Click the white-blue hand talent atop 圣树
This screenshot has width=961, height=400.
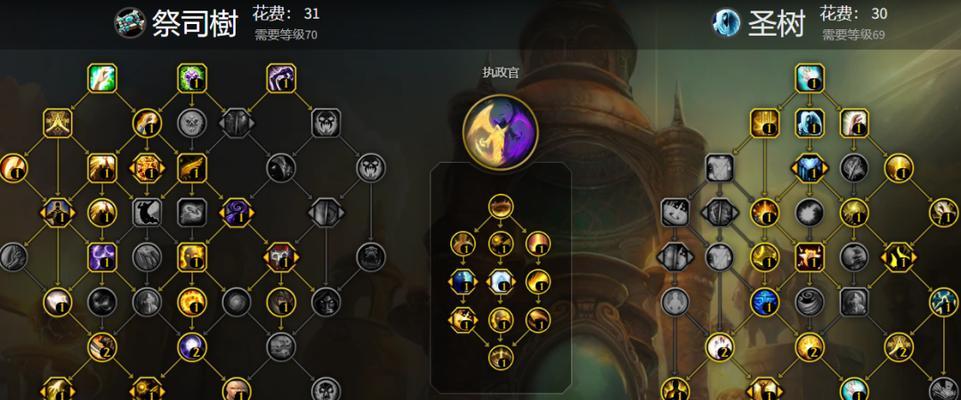click(x=810, y=78)
